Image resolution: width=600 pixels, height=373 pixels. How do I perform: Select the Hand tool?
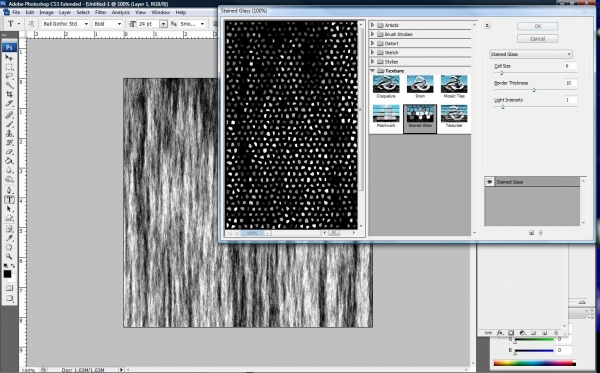(9, 248)
